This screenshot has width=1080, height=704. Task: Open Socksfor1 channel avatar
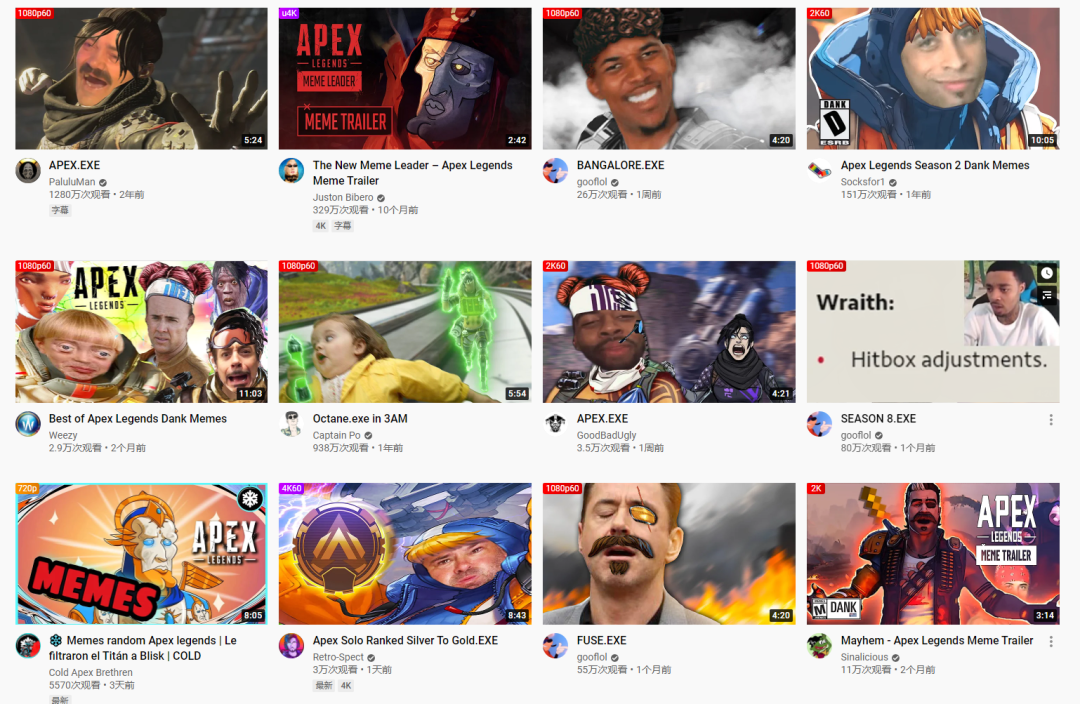click(819, 170)
